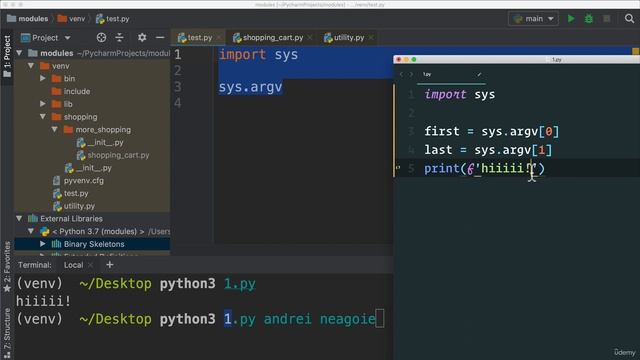Image resolution: width=640 pixels, height=360 pixels.
Task: Add a new terminal session with plus
Action: point(109,265)
